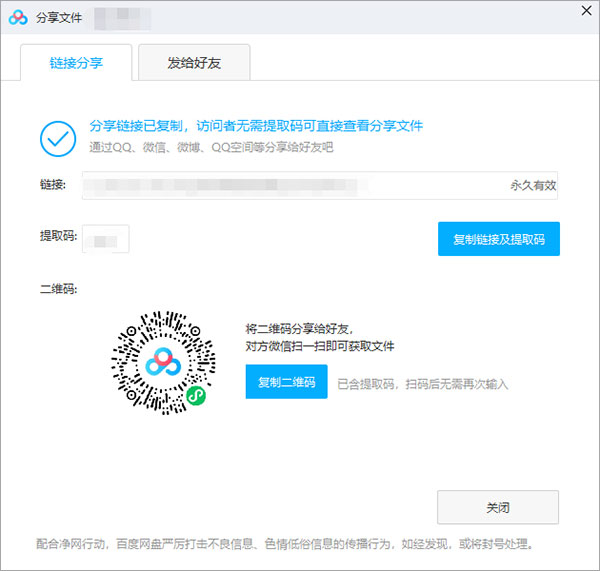Click the 二维码: label
600x571 pixels.
tap(59, 289)
